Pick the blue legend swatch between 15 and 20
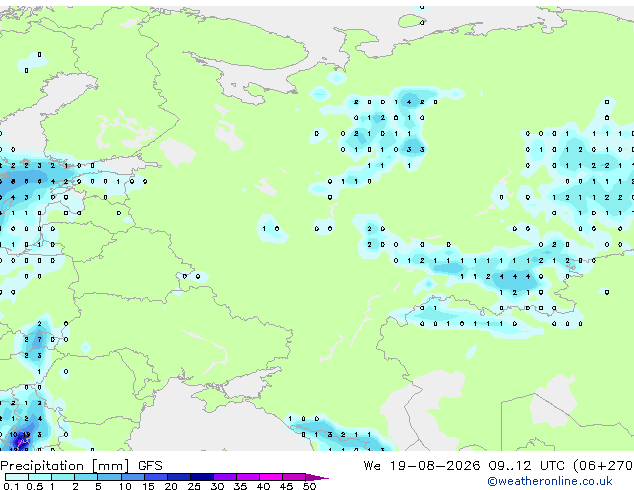The height and width of the screenshot is (490, 634). tap(156, 477)
